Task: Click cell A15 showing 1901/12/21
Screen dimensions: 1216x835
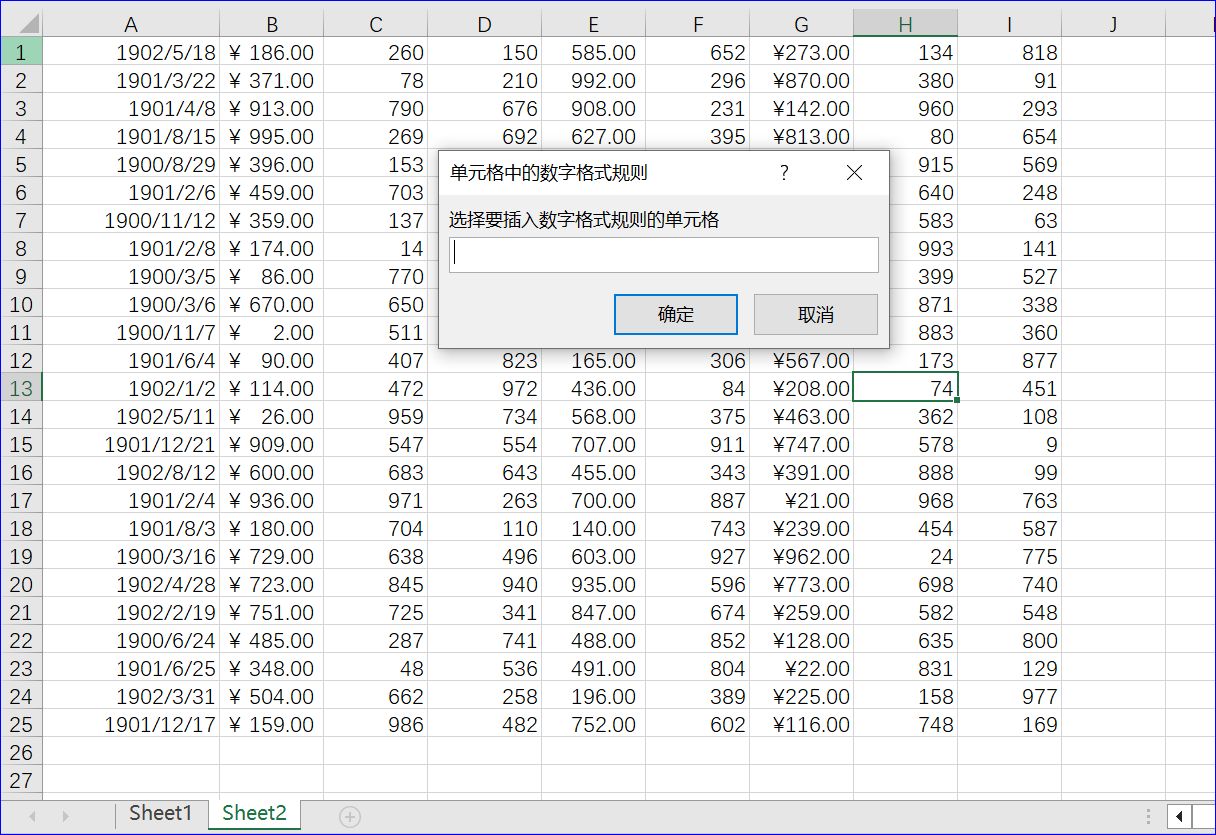Action: point(131,444)
